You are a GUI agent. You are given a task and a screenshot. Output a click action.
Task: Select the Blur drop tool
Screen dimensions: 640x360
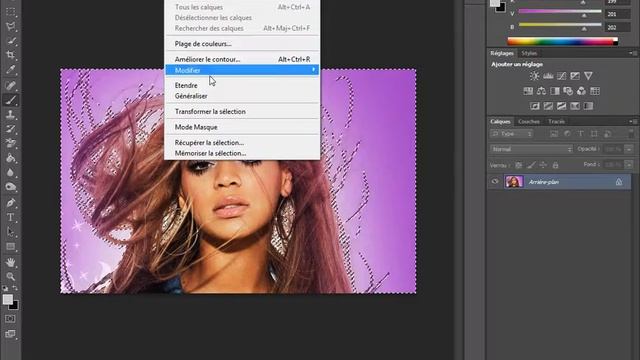[x=11, y=172]
